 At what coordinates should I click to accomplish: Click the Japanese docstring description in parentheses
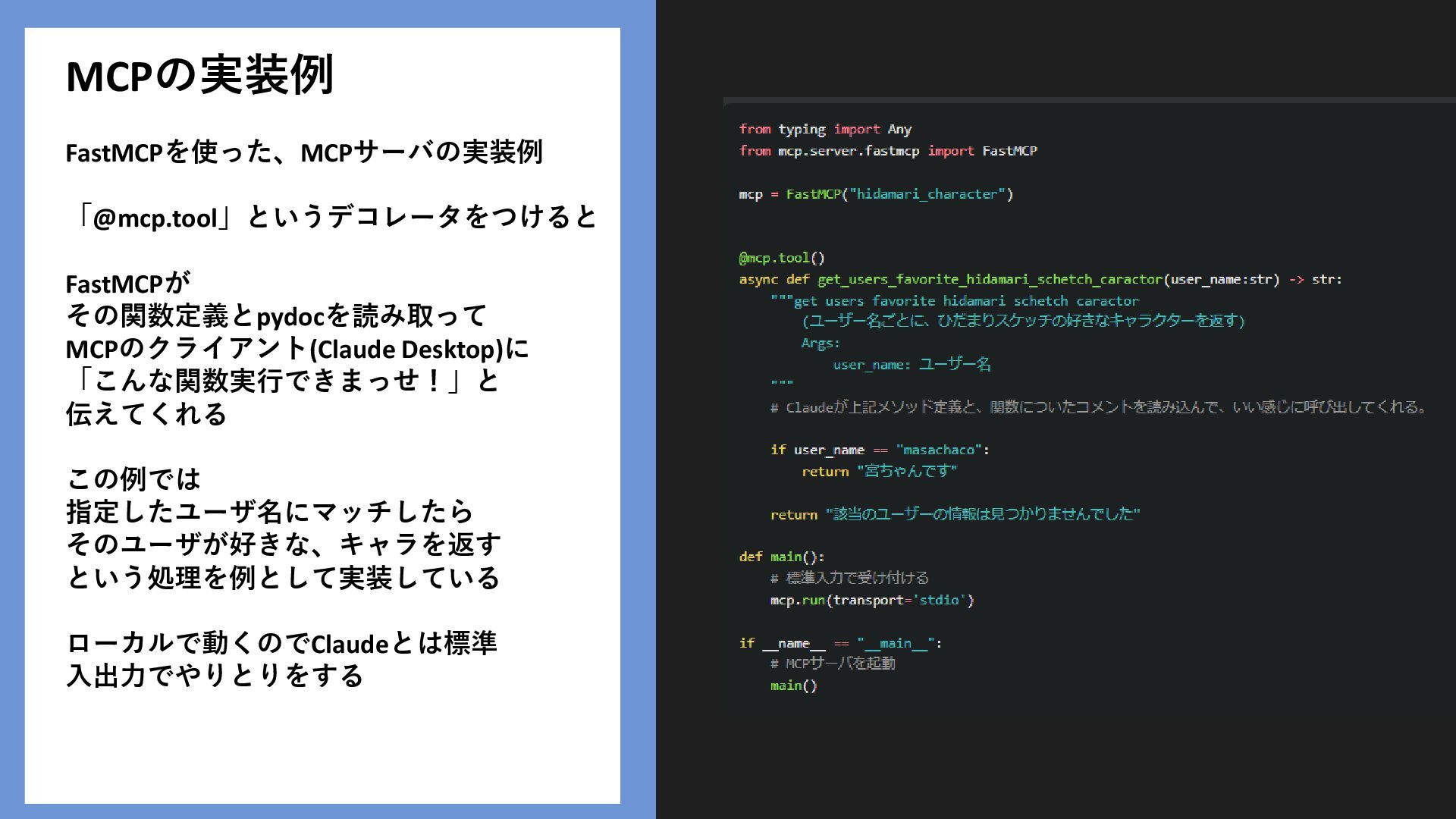[x=1023, y=321]
